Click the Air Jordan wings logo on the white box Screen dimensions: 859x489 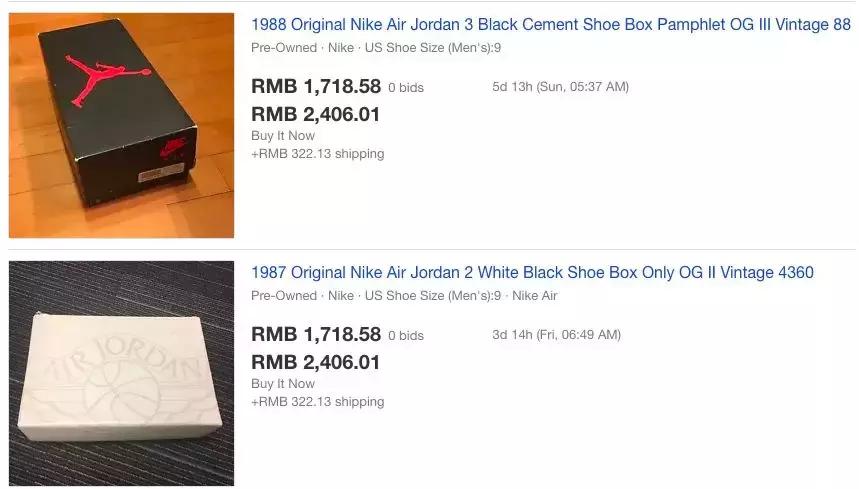(x=121, y=378)
